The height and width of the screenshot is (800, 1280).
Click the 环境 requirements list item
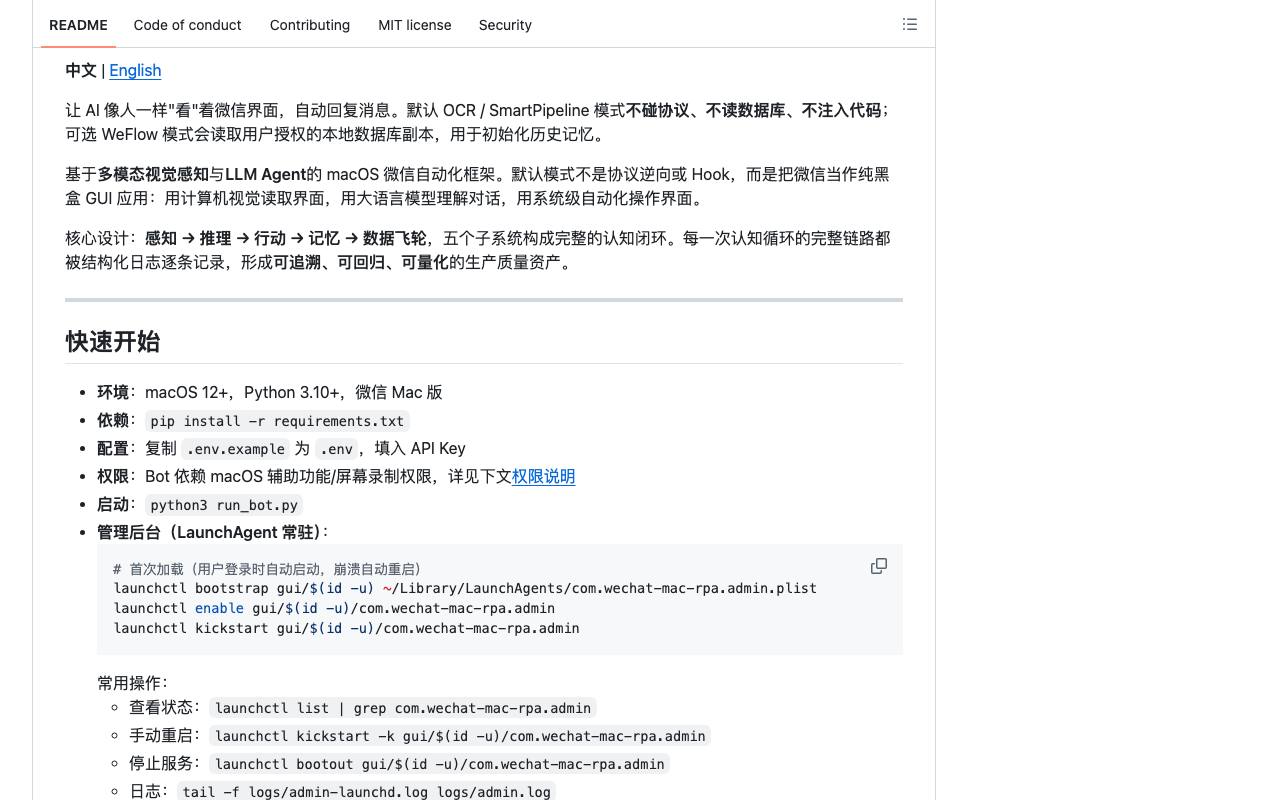270,392
